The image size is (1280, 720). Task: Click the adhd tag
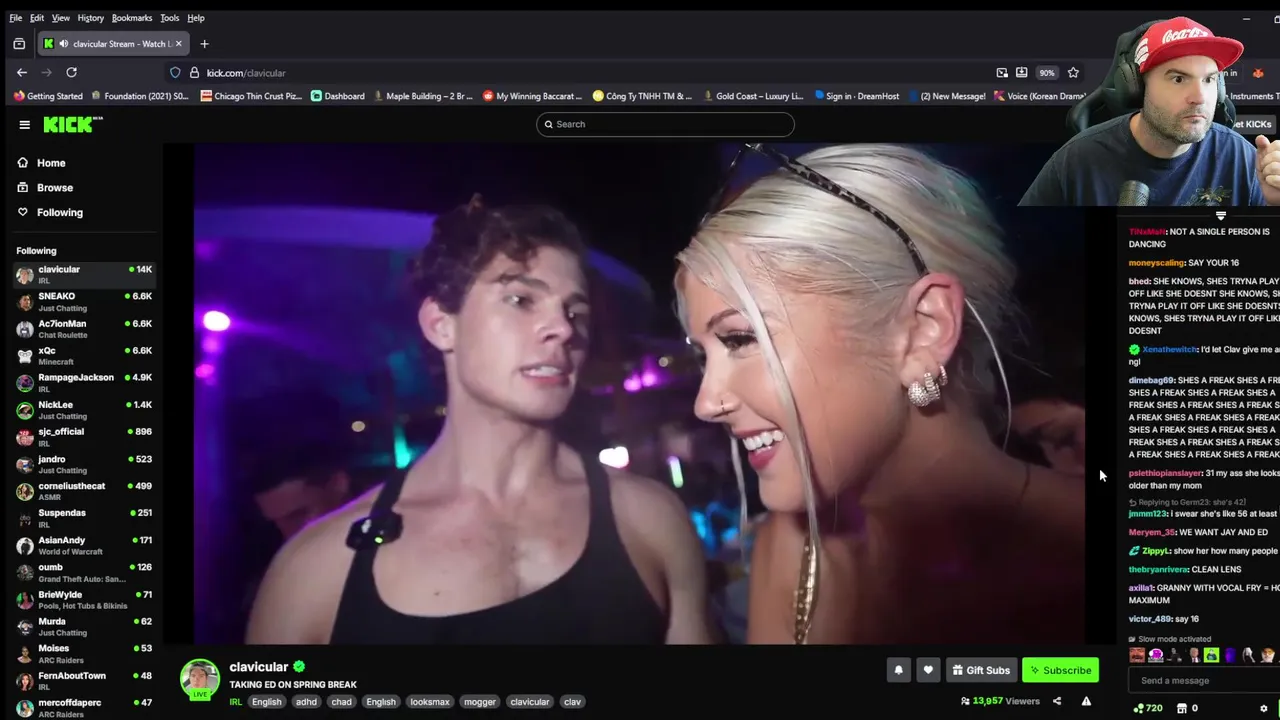click(306, 702)
